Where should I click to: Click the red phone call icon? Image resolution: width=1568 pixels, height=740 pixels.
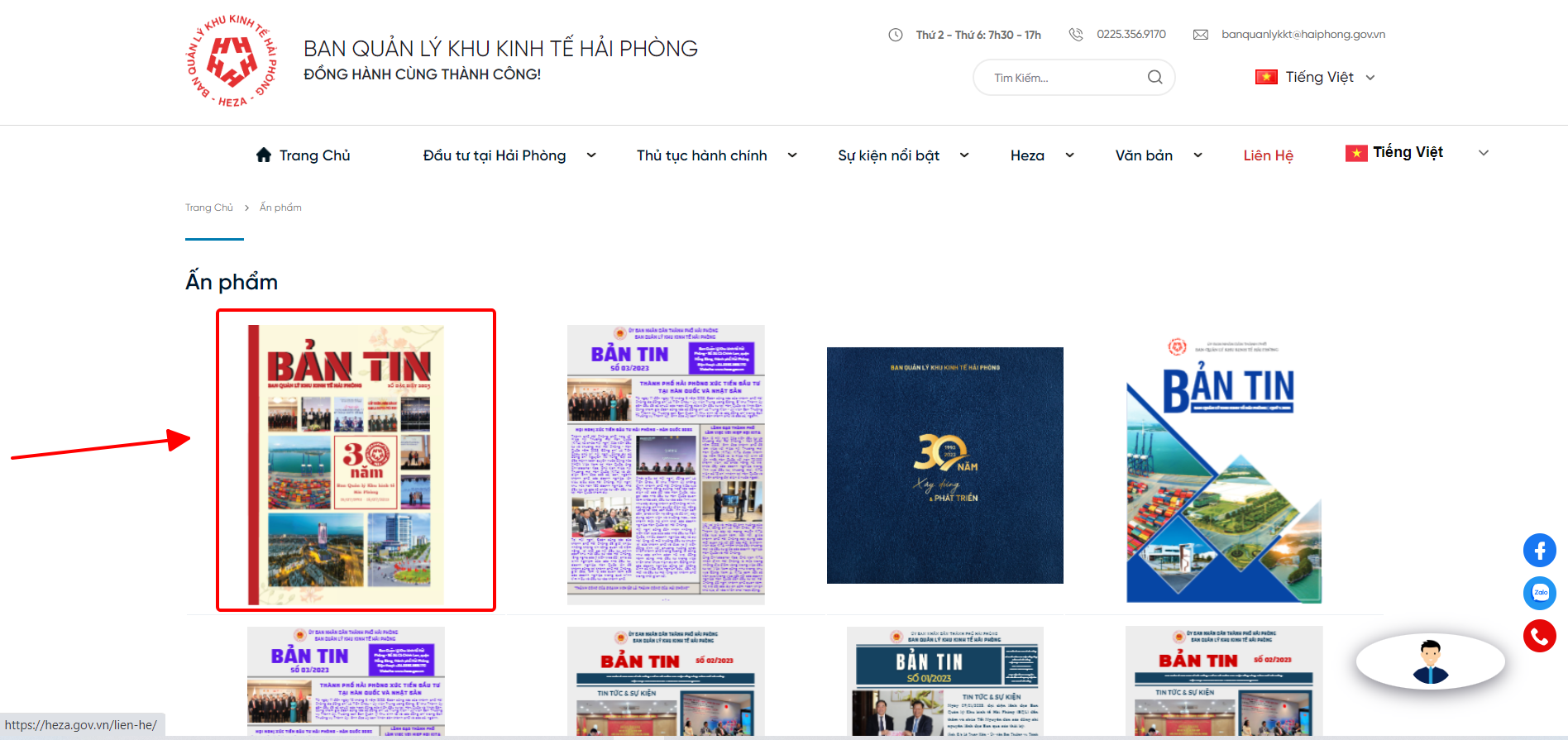1539,636
